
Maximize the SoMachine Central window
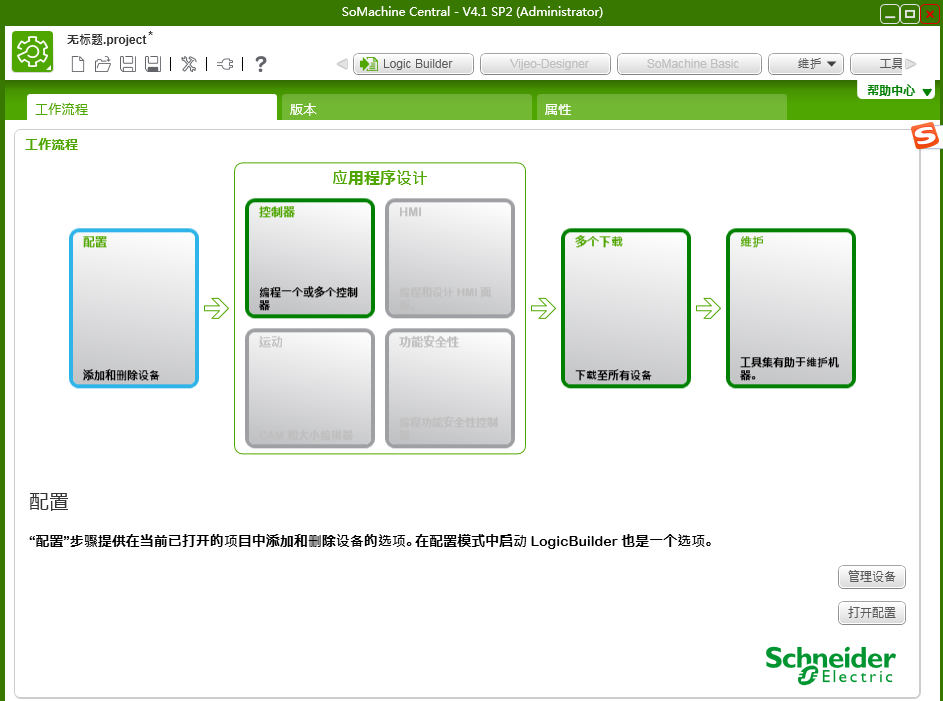coord(909,14)
